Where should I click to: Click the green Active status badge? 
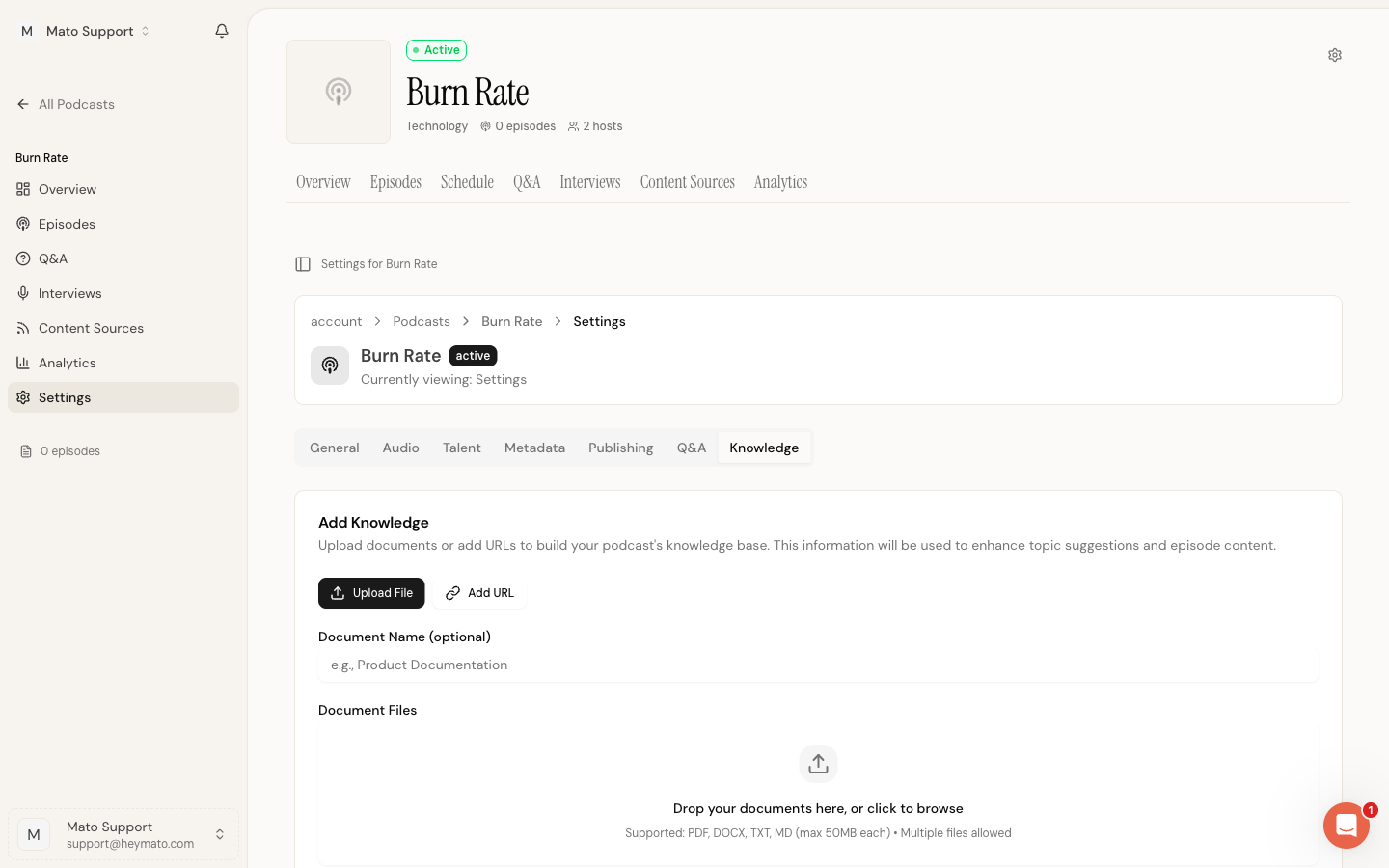coord(436,50)
